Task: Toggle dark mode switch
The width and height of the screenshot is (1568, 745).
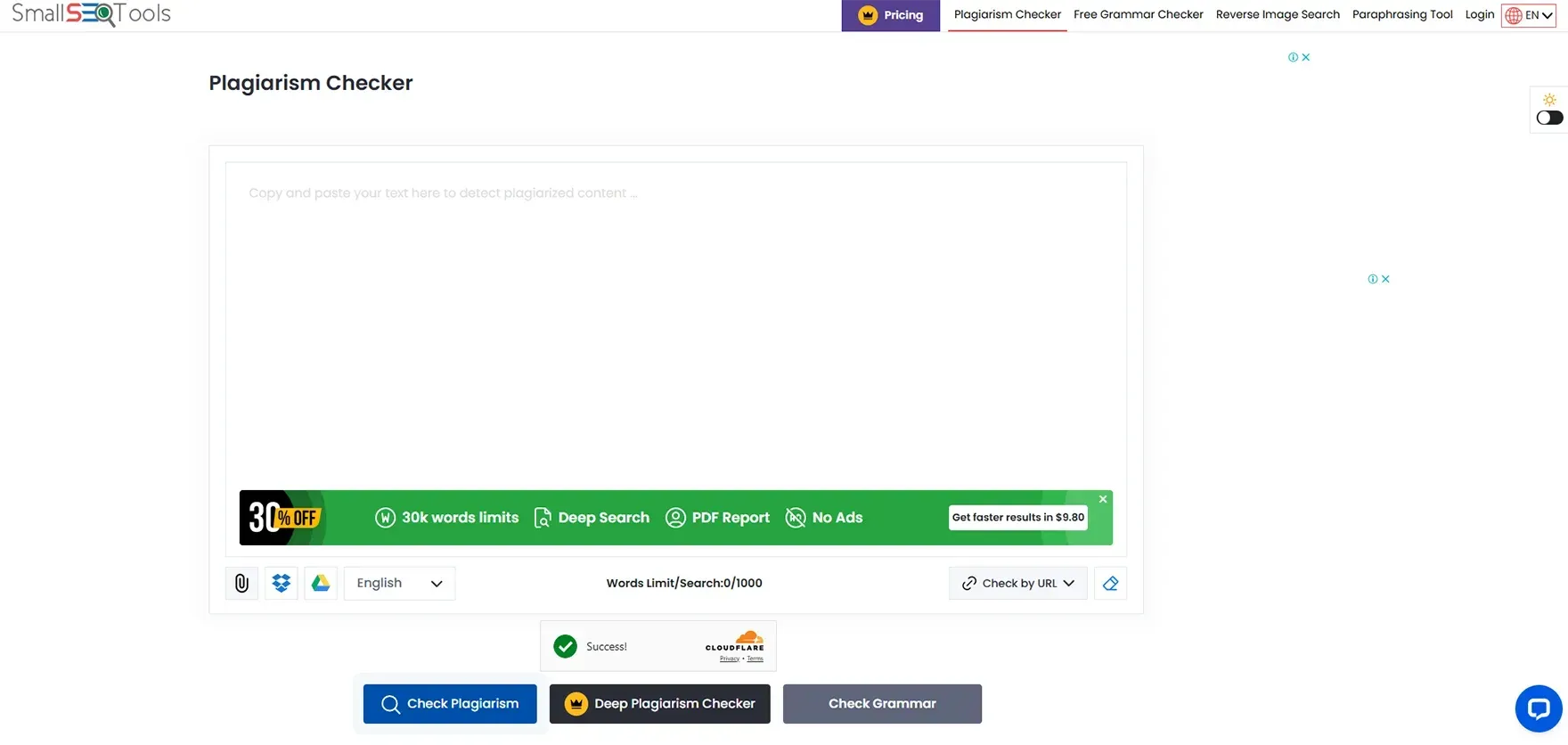Action: (1549, 118)
